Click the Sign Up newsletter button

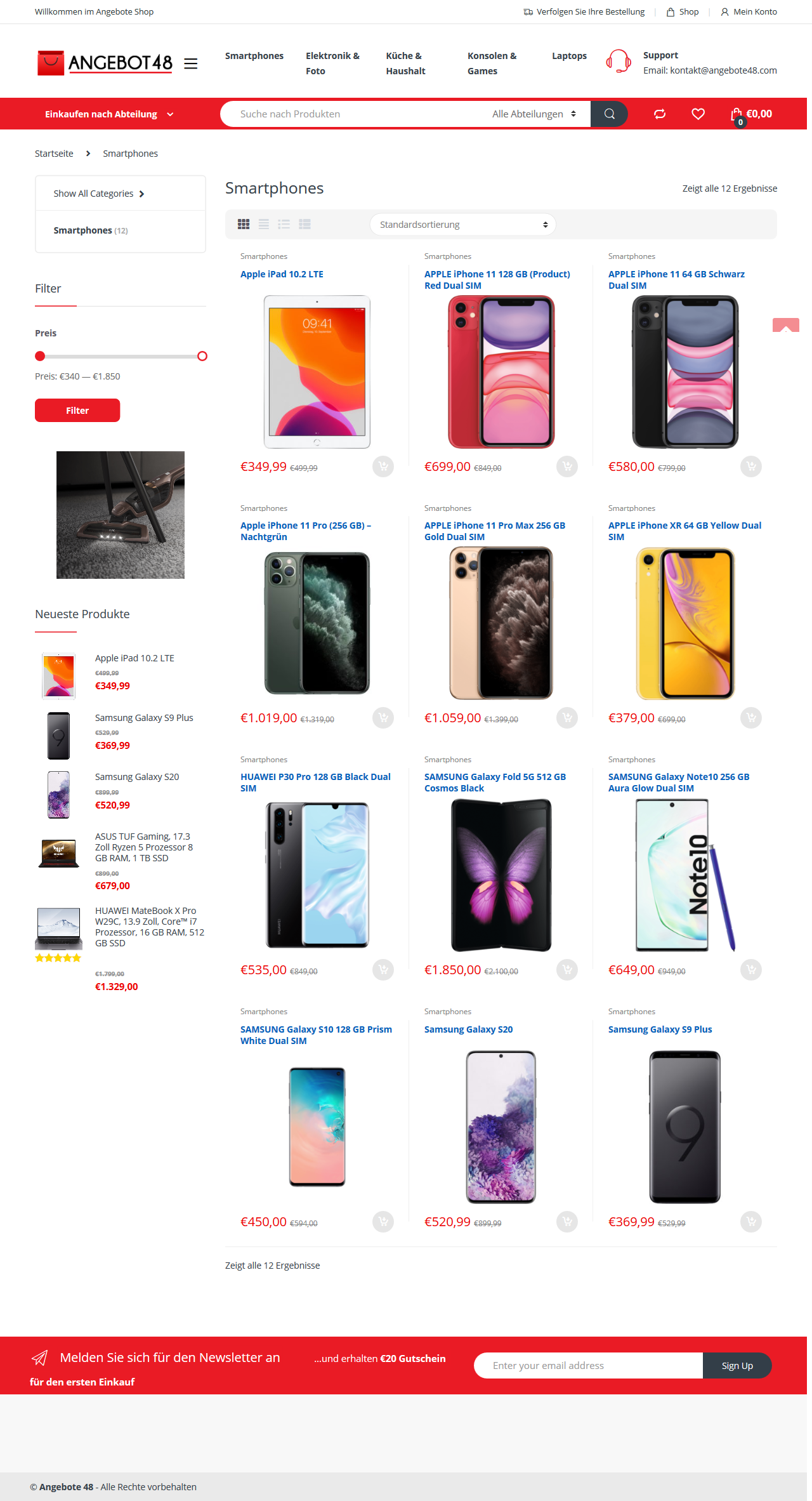[737, 1365]
